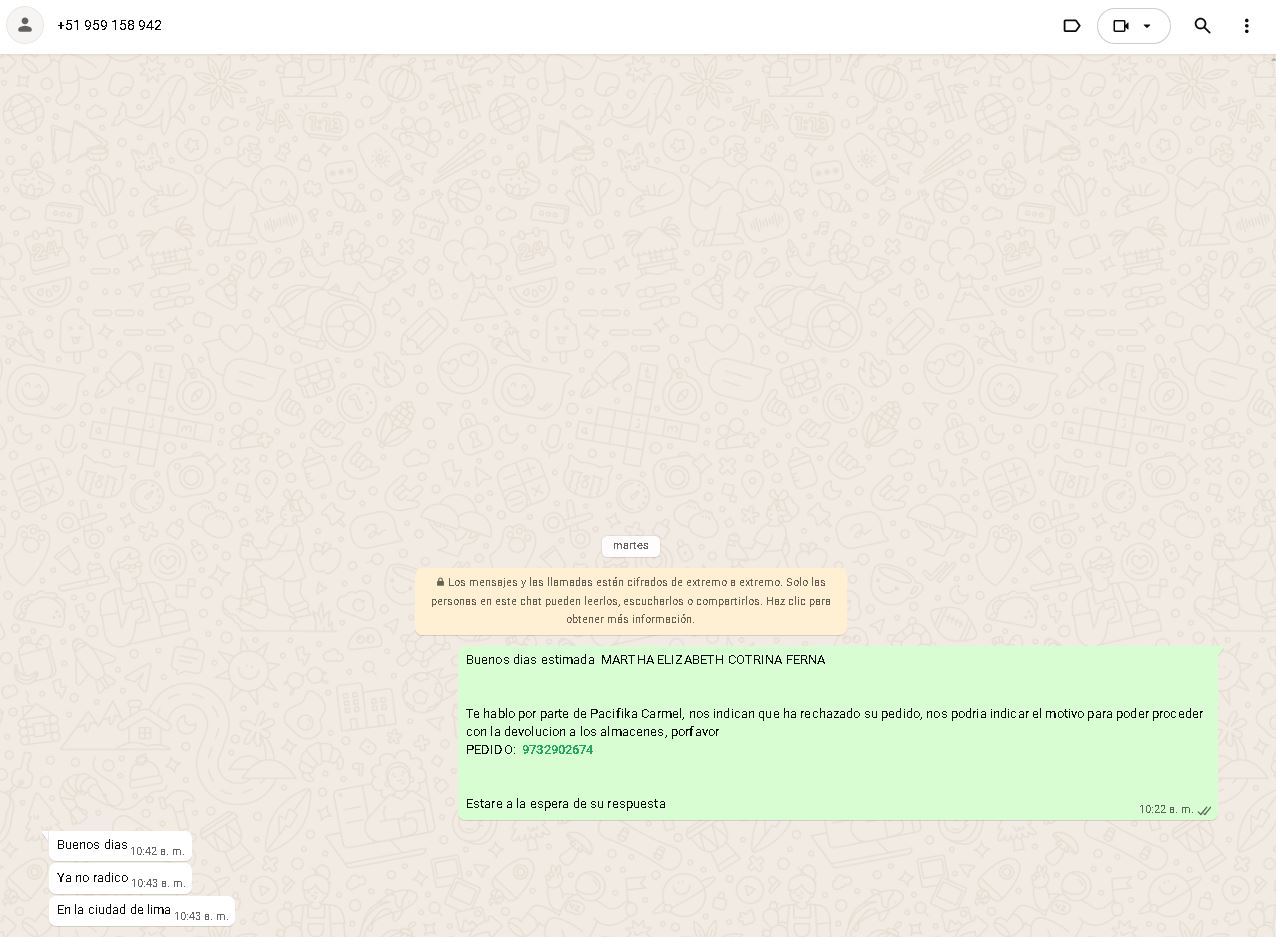Click the "Estare a la espera" closing line
The height and width of the screenshot is (937, 1276).
tap(565, 804)
